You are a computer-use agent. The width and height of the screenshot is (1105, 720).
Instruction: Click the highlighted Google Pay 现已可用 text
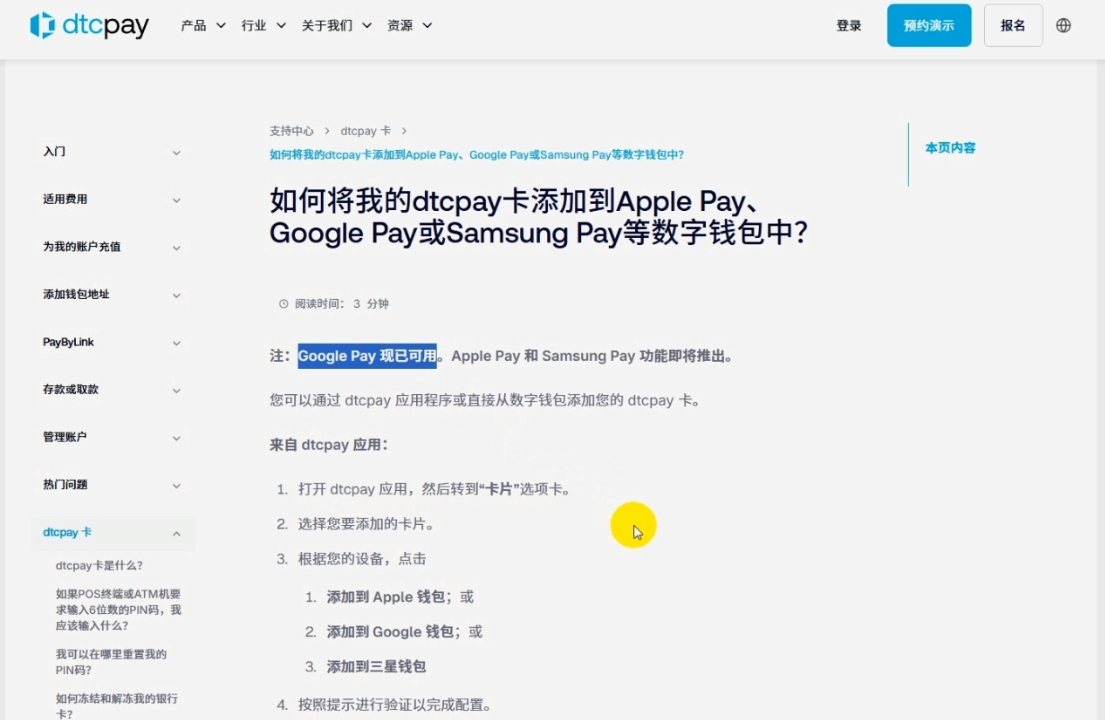(367, 356)
